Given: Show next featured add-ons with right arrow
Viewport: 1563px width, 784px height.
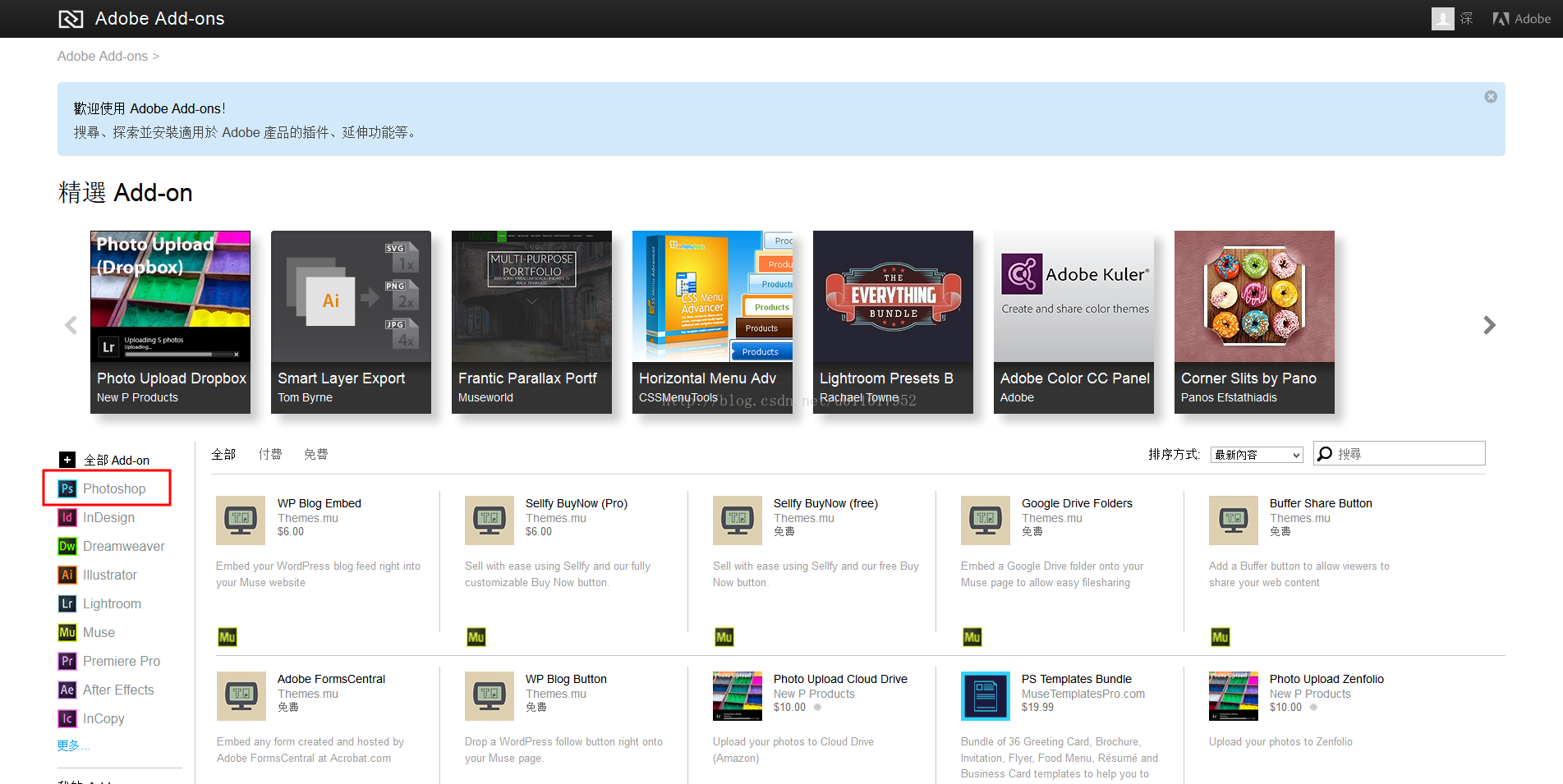Looking at the screenshot, I should pos(1489,325).
